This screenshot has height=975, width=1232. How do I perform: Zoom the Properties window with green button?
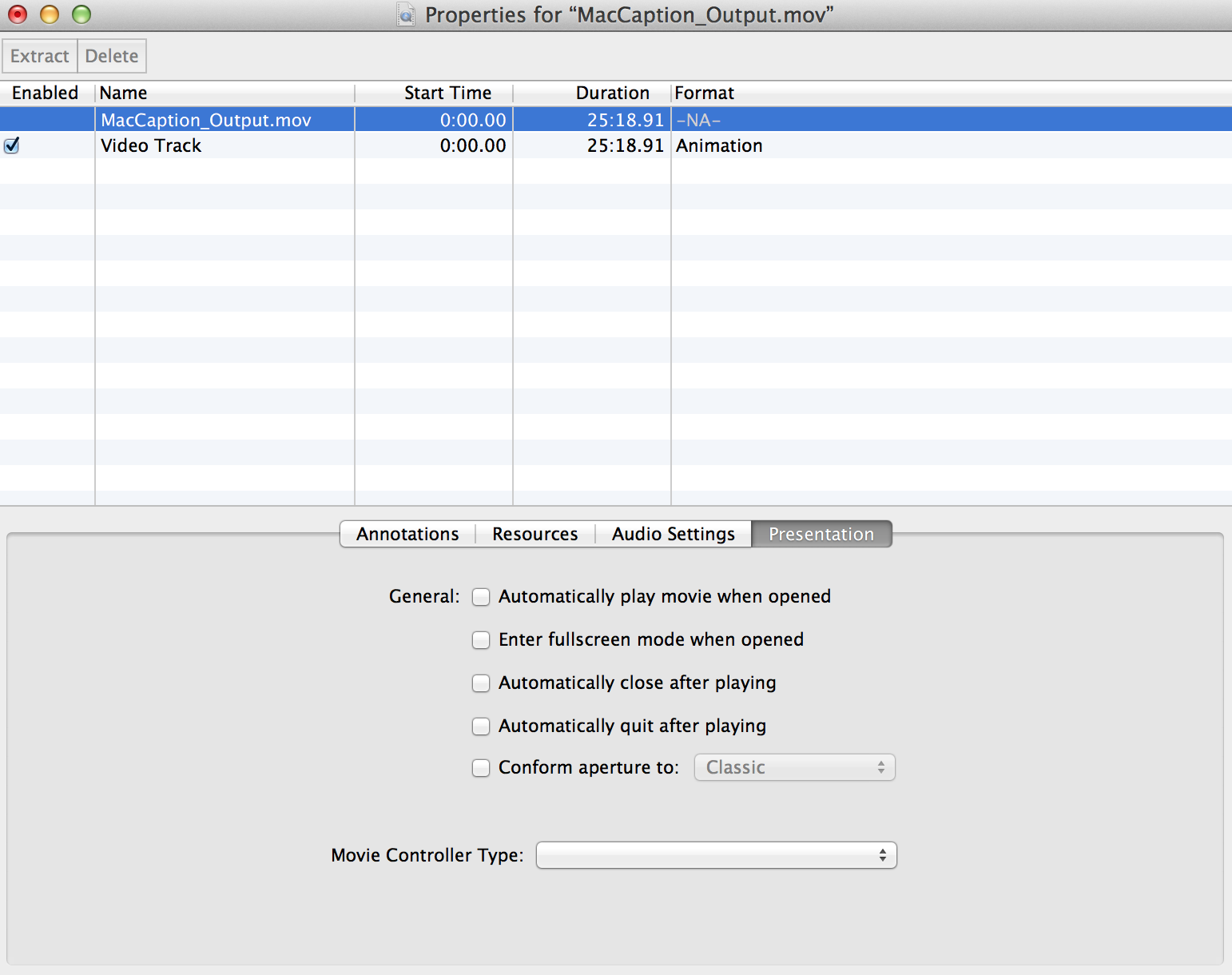[x=81, y=14]
